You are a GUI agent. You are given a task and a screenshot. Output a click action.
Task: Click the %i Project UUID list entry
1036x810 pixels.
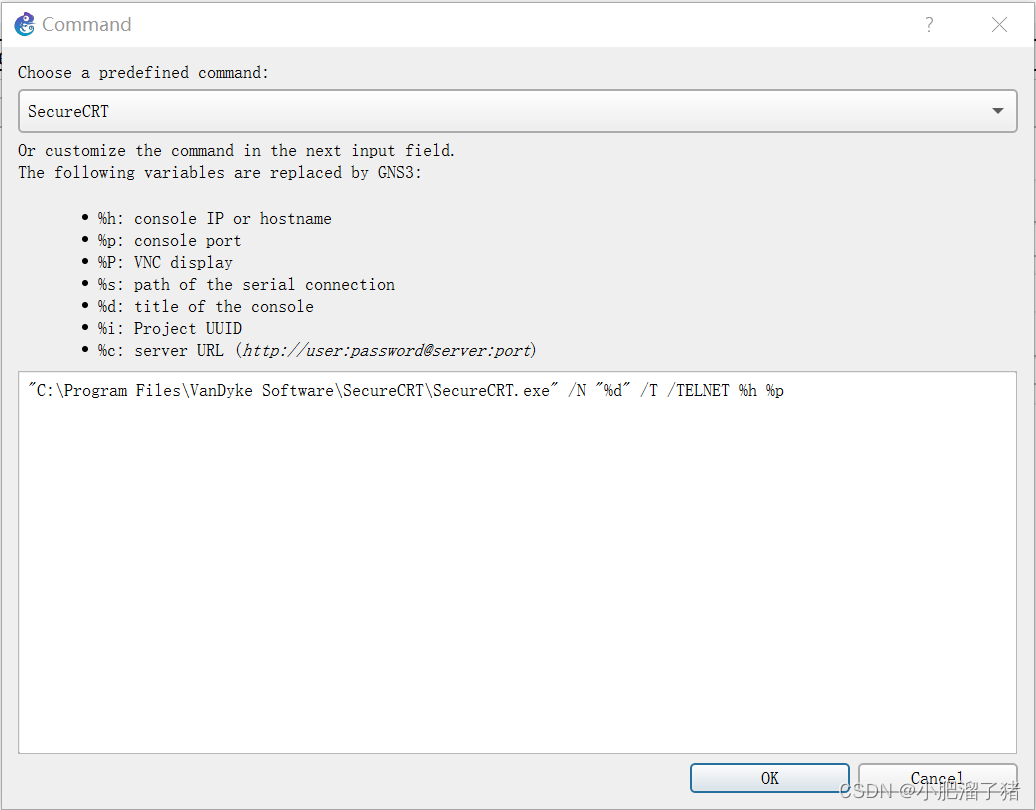(170, 328)
